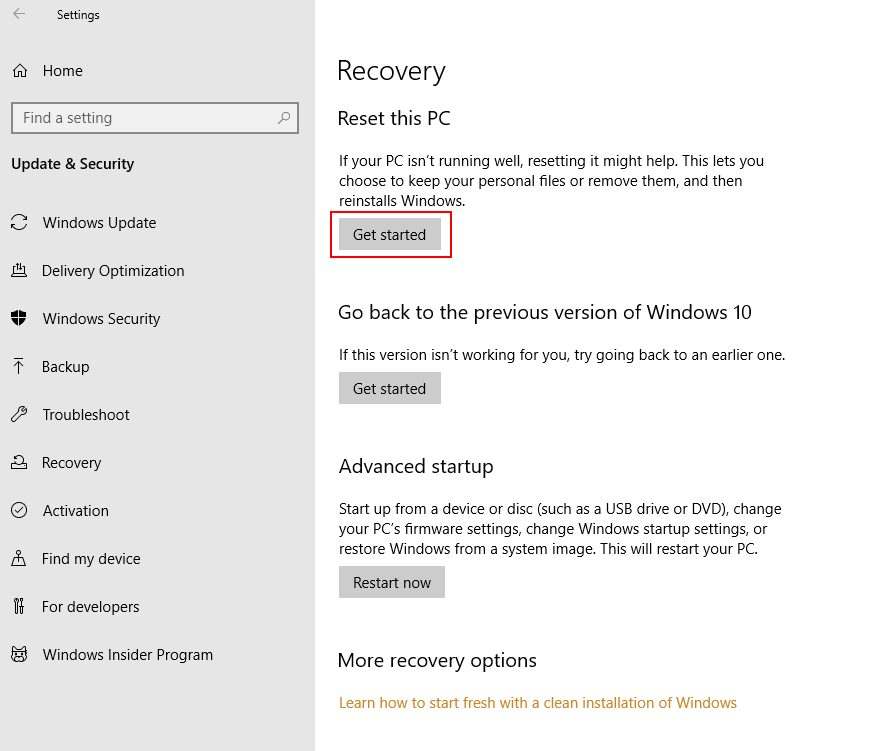Viewport: 886px width, 751px height.
Task: Open the For developers icon
Action: coord(19,606)
